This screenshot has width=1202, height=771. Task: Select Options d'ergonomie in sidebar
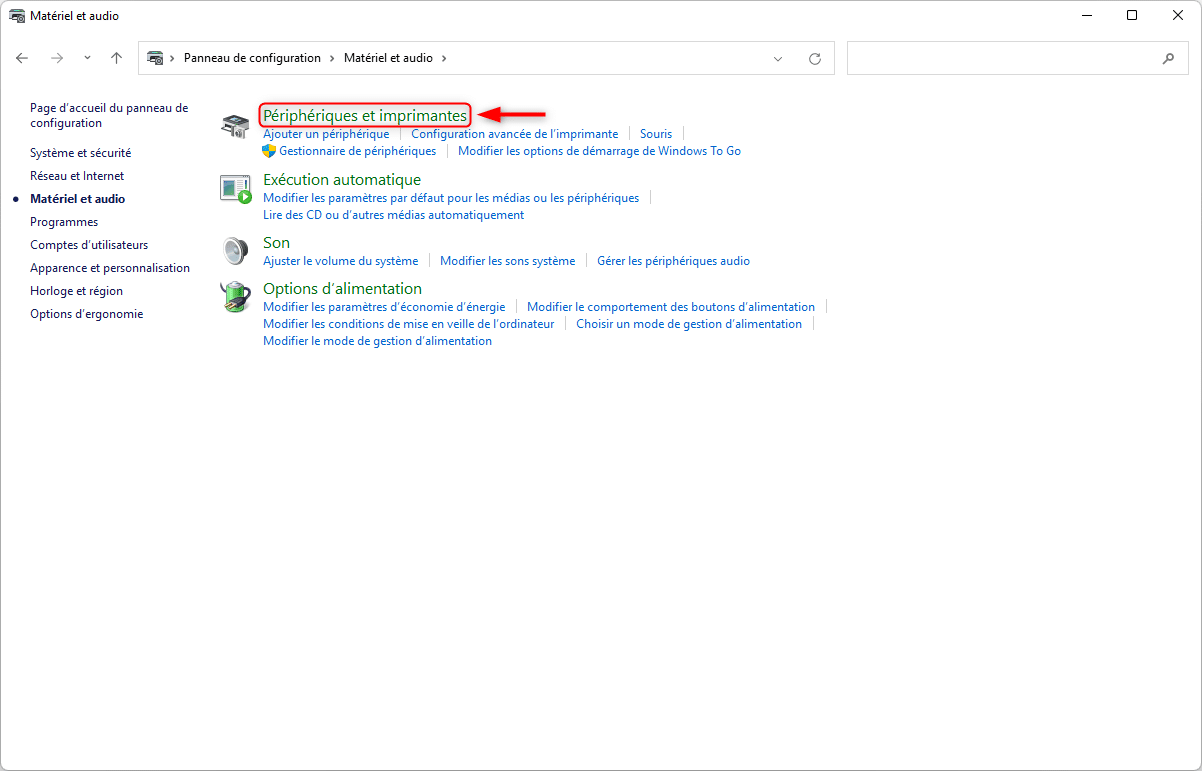pos(86,314)
